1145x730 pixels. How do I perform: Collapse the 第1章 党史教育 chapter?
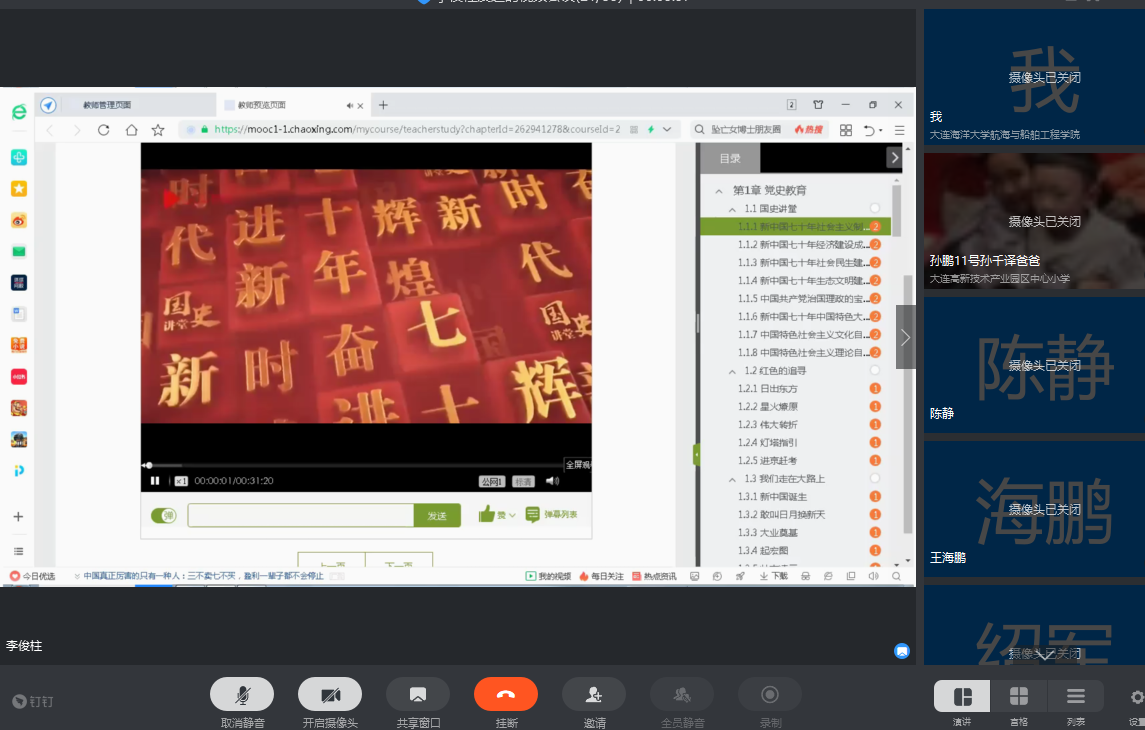click(717, 190)
